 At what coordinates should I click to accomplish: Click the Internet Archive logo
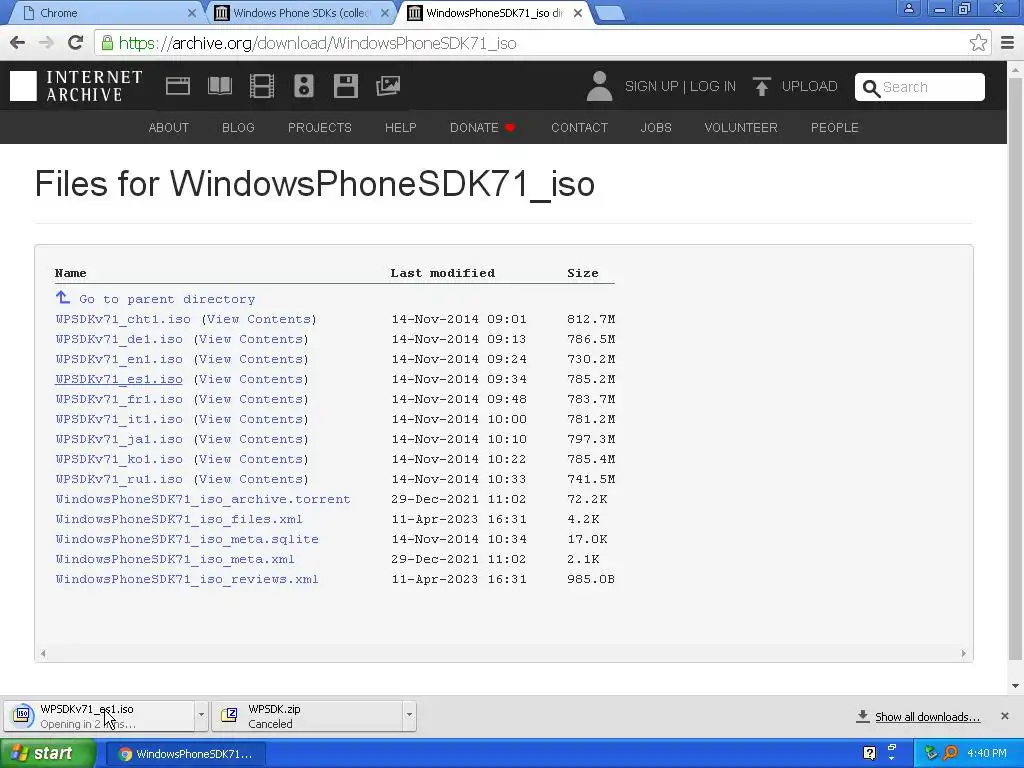click(x=76, y=86)
